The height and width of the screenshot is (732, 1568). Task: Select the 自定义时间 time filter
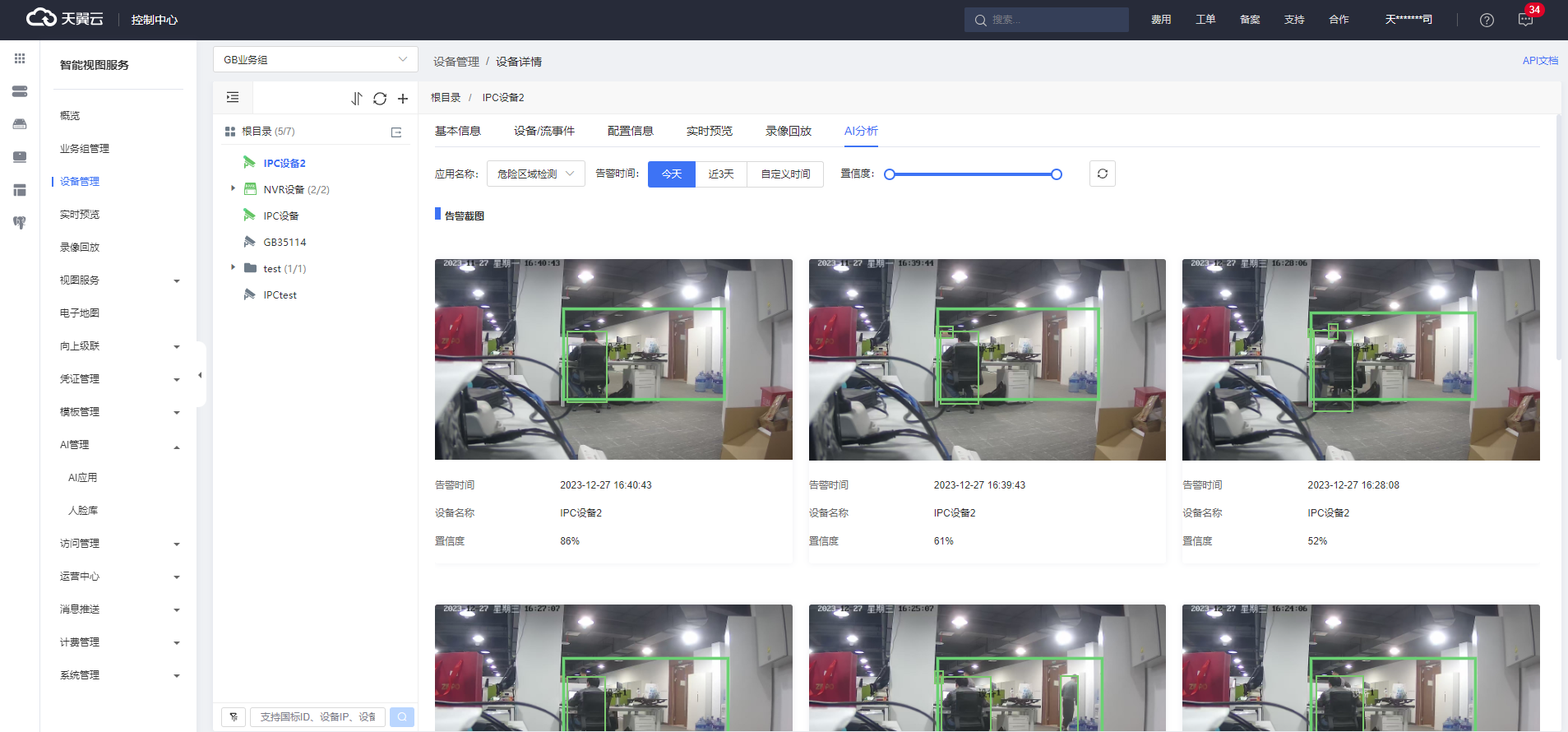click(785, 174)
